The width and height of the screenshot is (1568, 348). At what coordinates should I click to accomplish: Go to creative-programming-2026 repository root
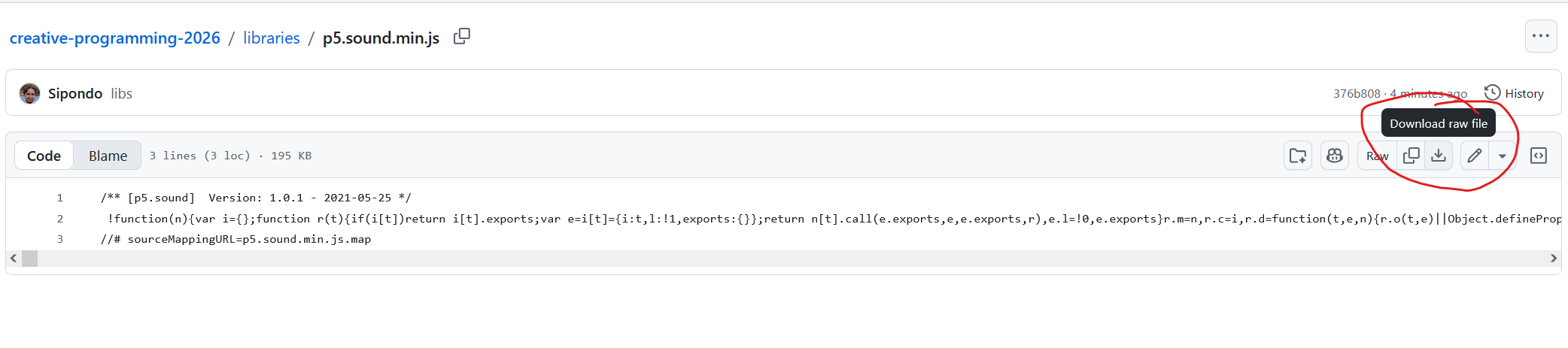(x=115, y=38)
